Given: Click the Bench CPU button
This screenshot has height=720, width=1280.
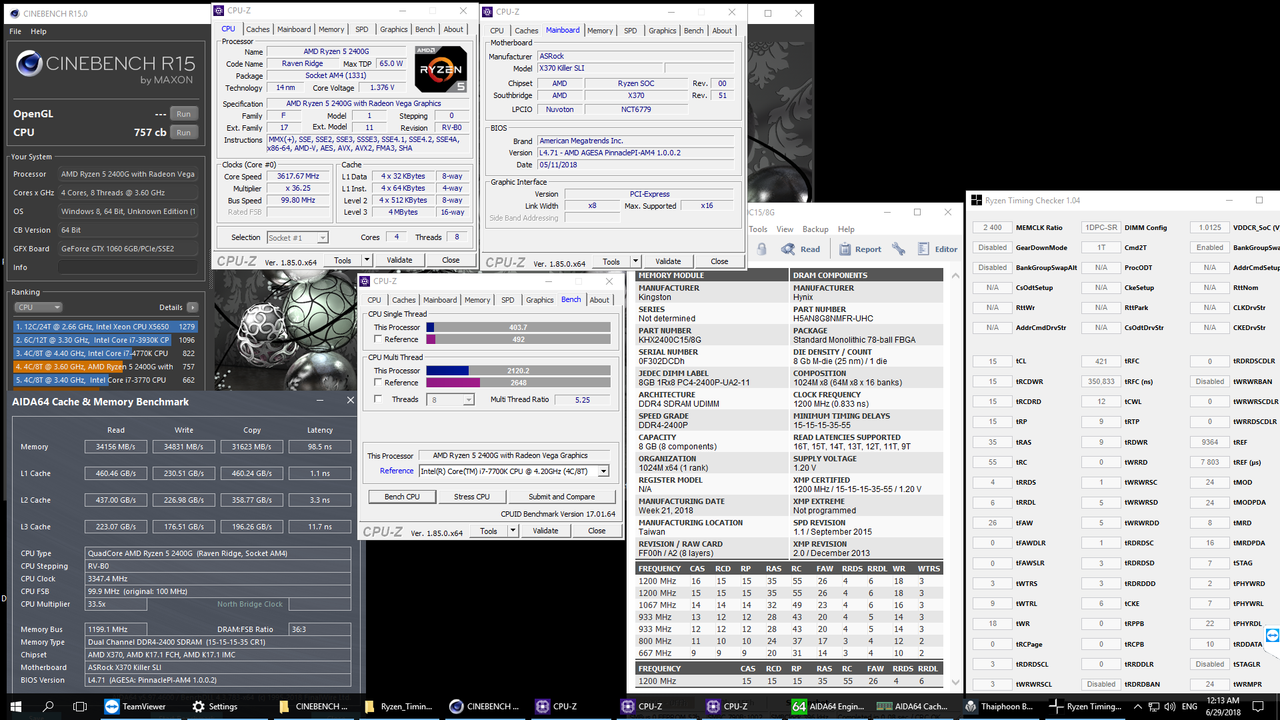Looking at the screenshot, I should click(402, 496).
